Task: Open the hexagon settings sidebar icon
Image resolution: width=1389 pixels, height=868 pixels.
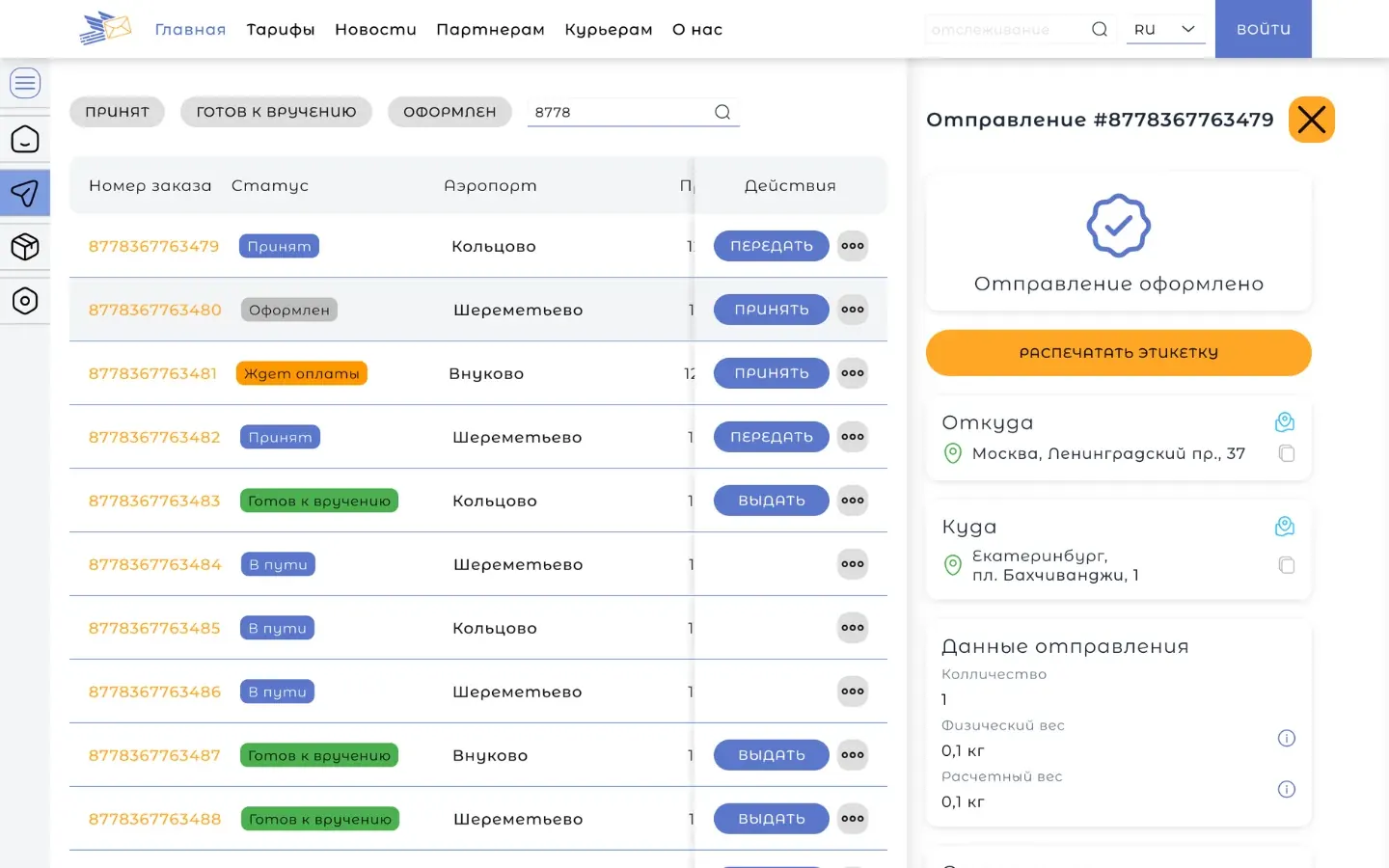Action: coord(25,301)
